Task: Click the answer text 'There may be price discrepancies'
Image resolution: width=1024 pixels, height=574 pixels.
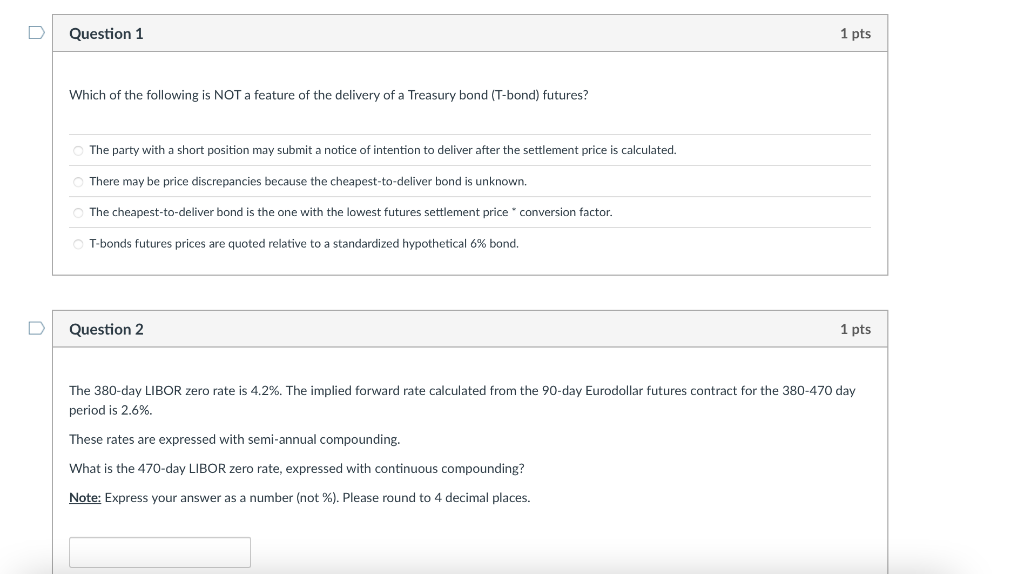Action: click(x=308, y=182)
